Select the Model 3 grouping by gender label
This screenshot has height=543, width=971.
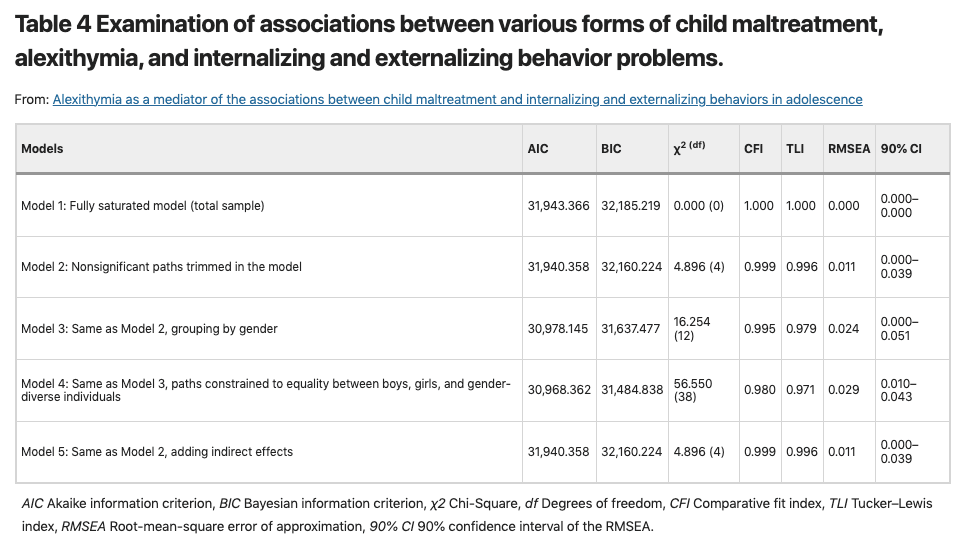pyautogui.click(x=149, y=328)
